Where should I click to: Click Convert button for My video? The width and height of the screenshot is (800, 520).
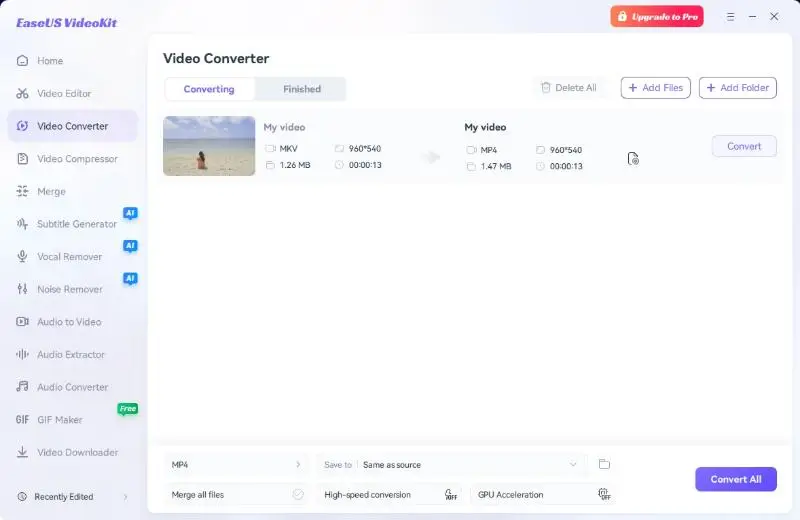tap(744, 146)
